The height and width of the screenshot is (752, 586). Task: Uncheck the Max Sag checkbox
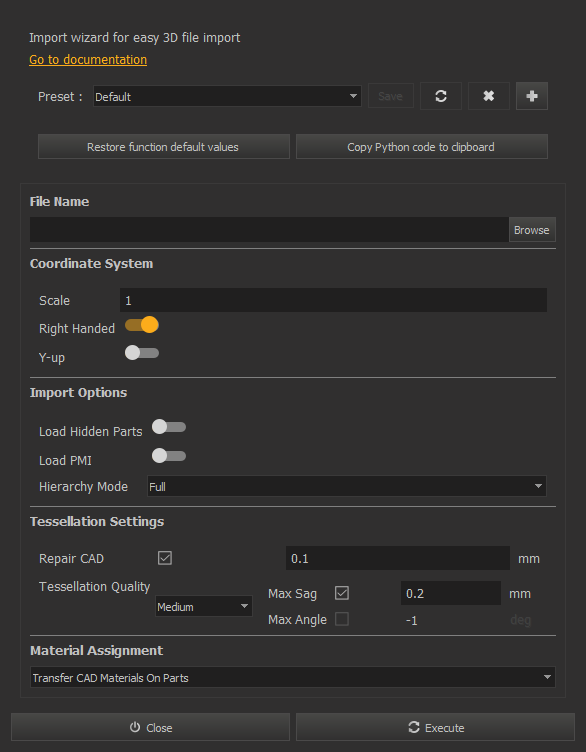(x=342, y=593)
